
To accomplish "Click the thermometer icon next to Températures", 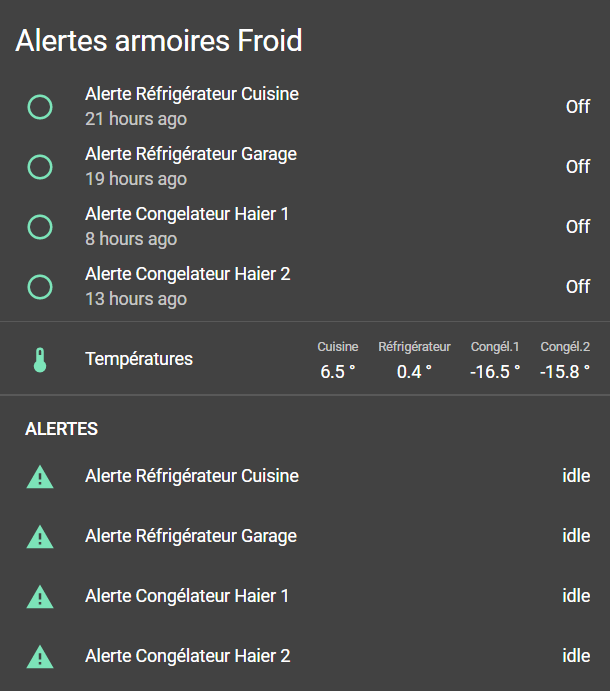I will 40,359.
